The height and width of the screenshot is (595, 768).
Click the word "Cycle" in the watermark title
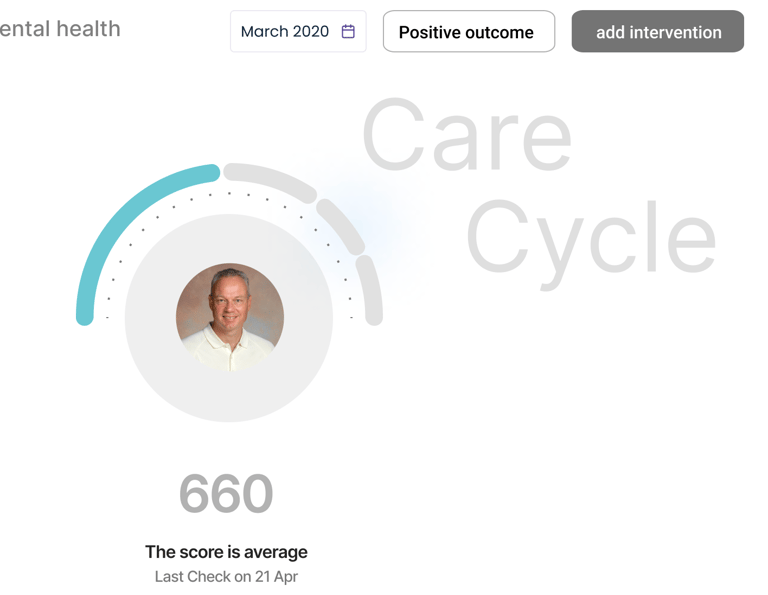point(591,242)
